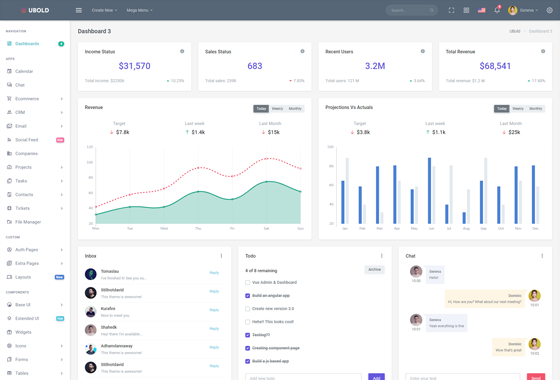The image size is (560, 380).
Task: Open Companies in the sidebar
Action: coord(35,154)
